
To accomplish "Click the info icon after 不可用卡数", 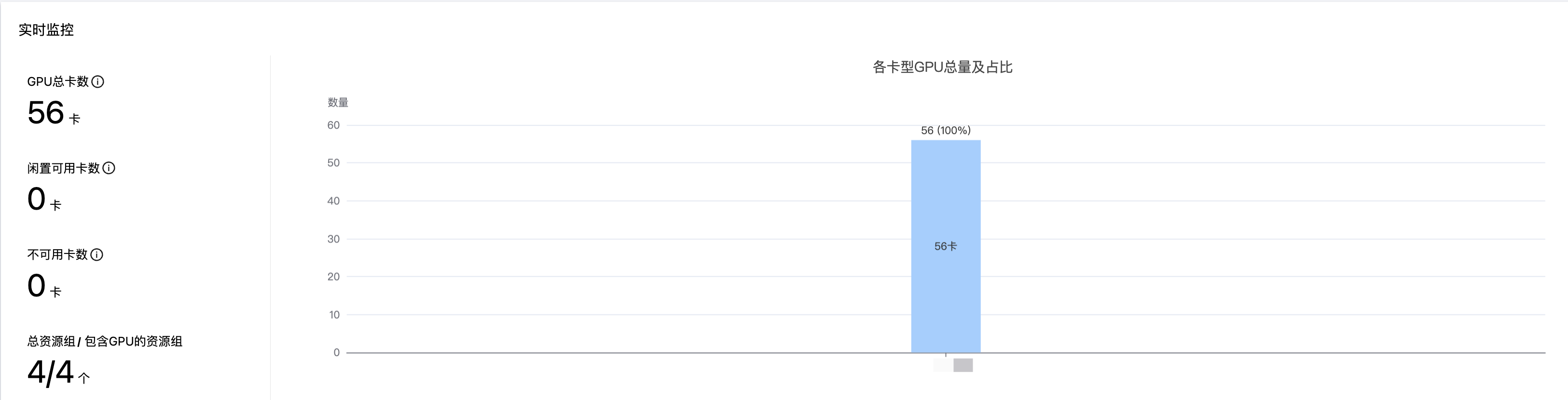I will pos(97,255).
